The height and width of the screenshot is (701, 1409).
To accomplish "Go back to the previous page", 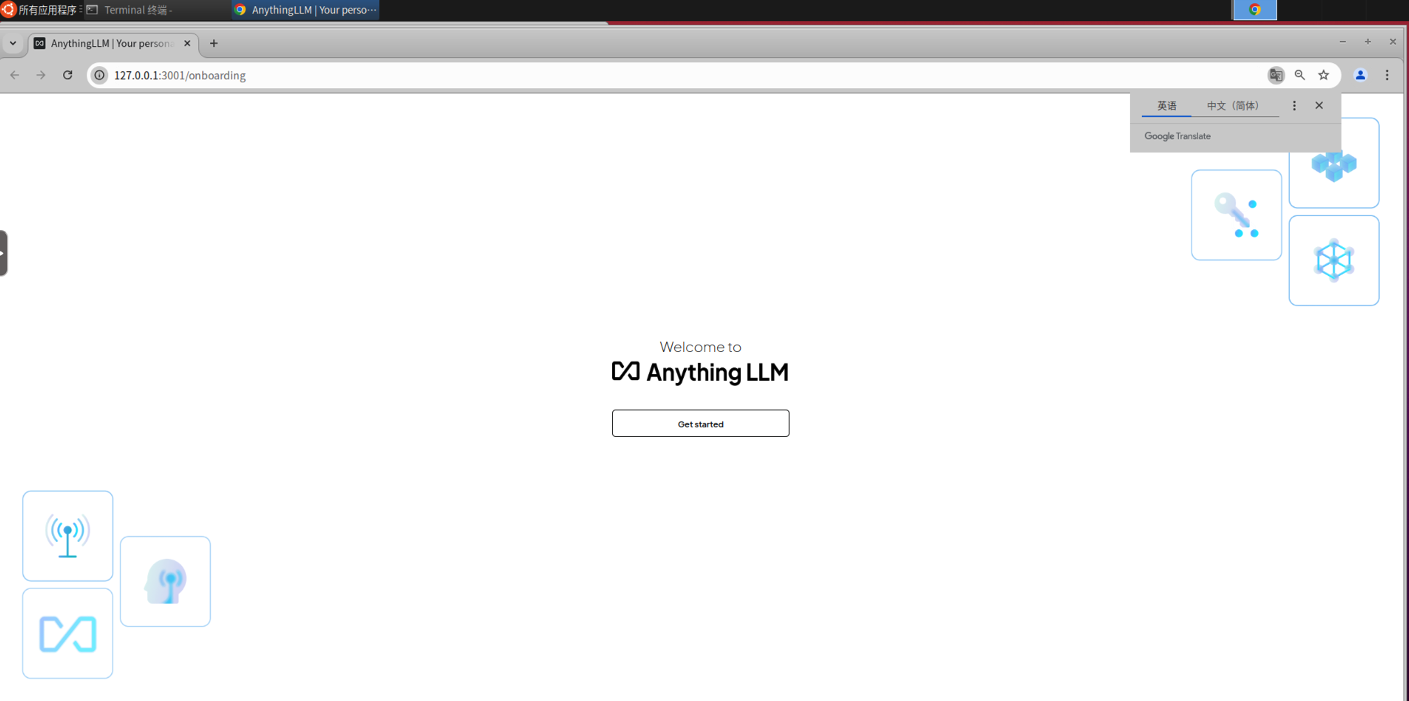I will [x=14, y=75].
